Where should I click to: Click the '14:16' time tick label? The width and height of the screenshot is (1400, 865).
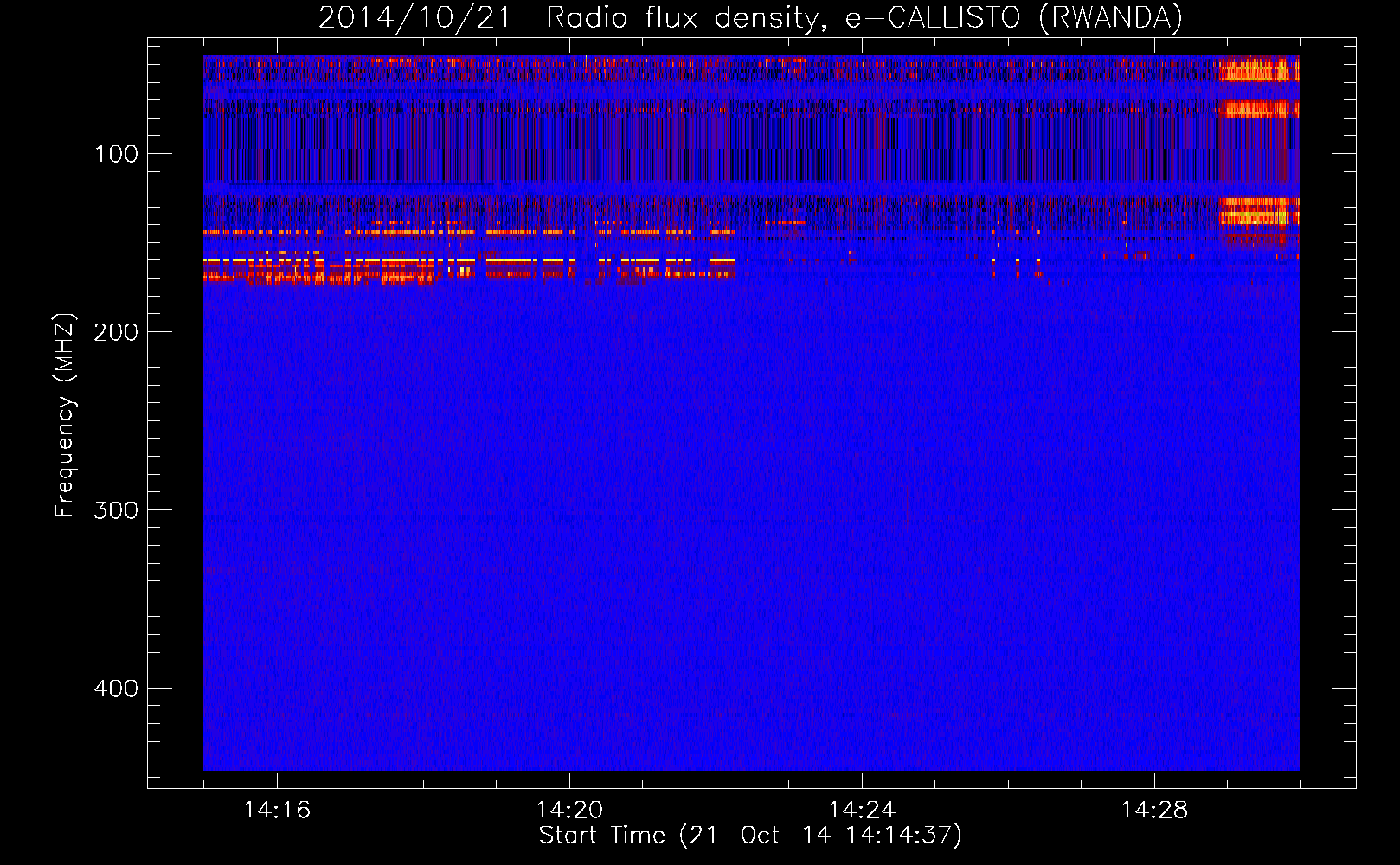click(277, 811)
